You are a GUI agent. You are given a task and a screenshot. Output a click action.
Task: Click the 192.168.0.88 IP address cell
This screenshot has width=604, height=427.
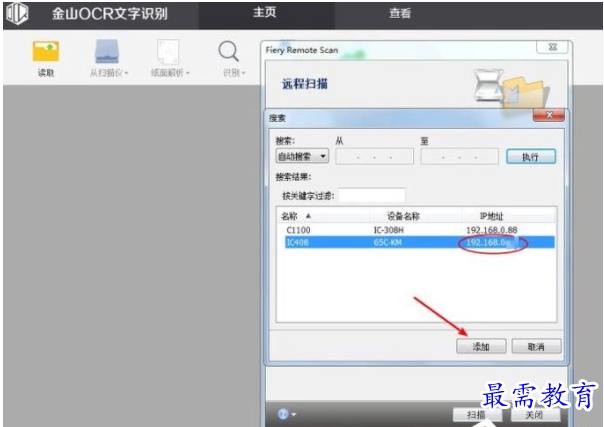492,230
